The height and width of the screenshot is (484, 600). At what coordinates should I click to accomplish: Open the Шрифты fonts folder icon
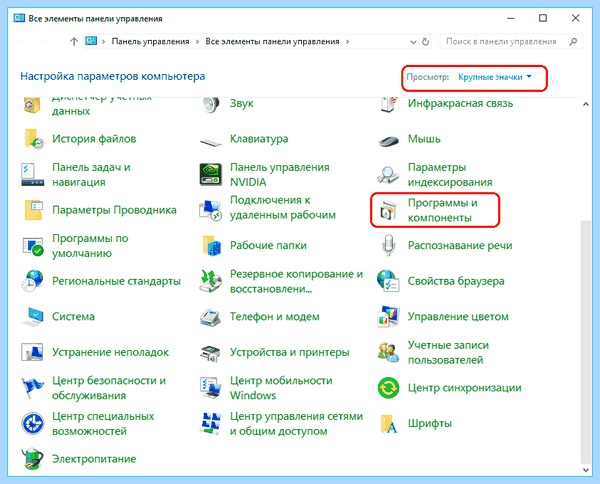click(x=389, y=424)
